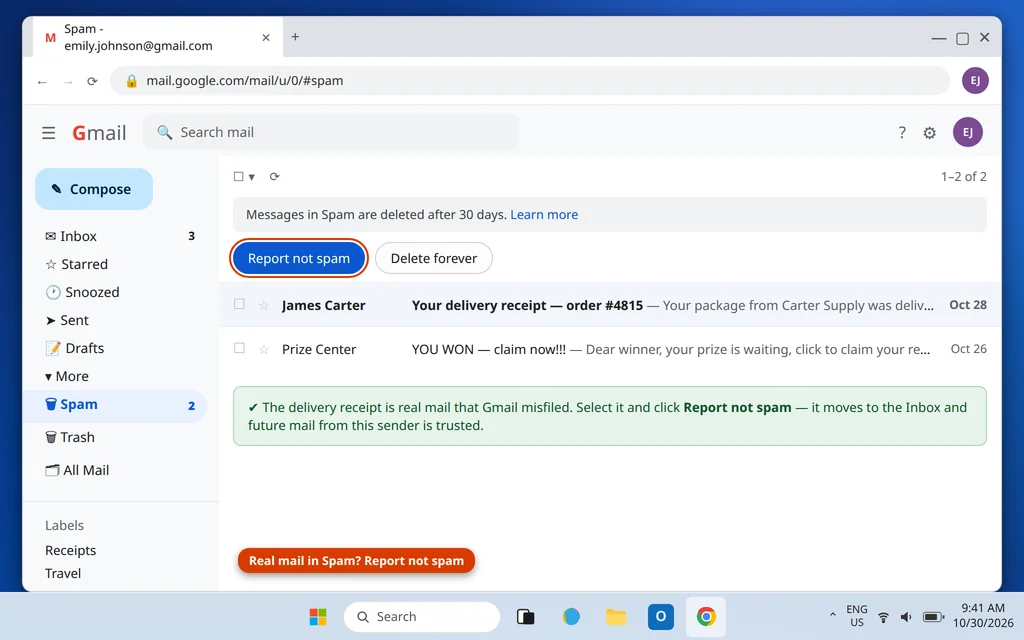Star the James Carter email

[264, 305]
